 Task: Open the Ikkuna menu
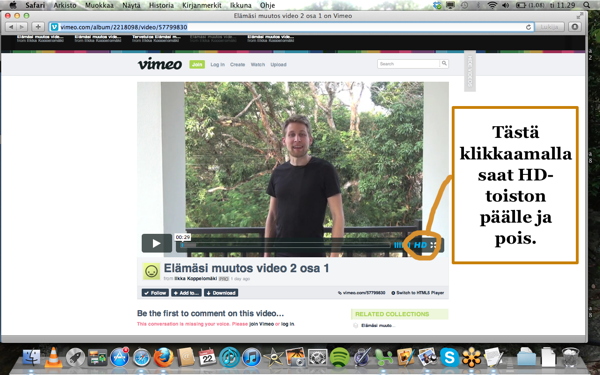241,5
